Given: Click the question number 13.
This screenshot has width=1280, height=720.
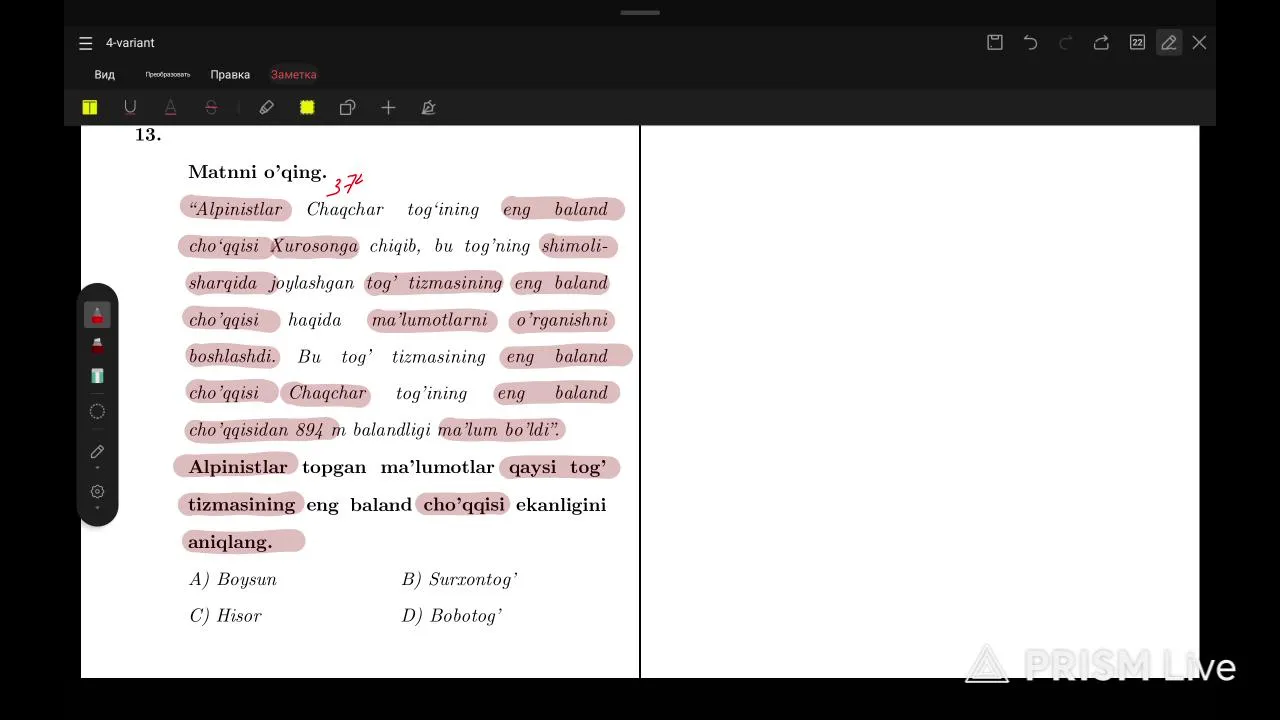Looking at the screenshot, I should (148, 135).
